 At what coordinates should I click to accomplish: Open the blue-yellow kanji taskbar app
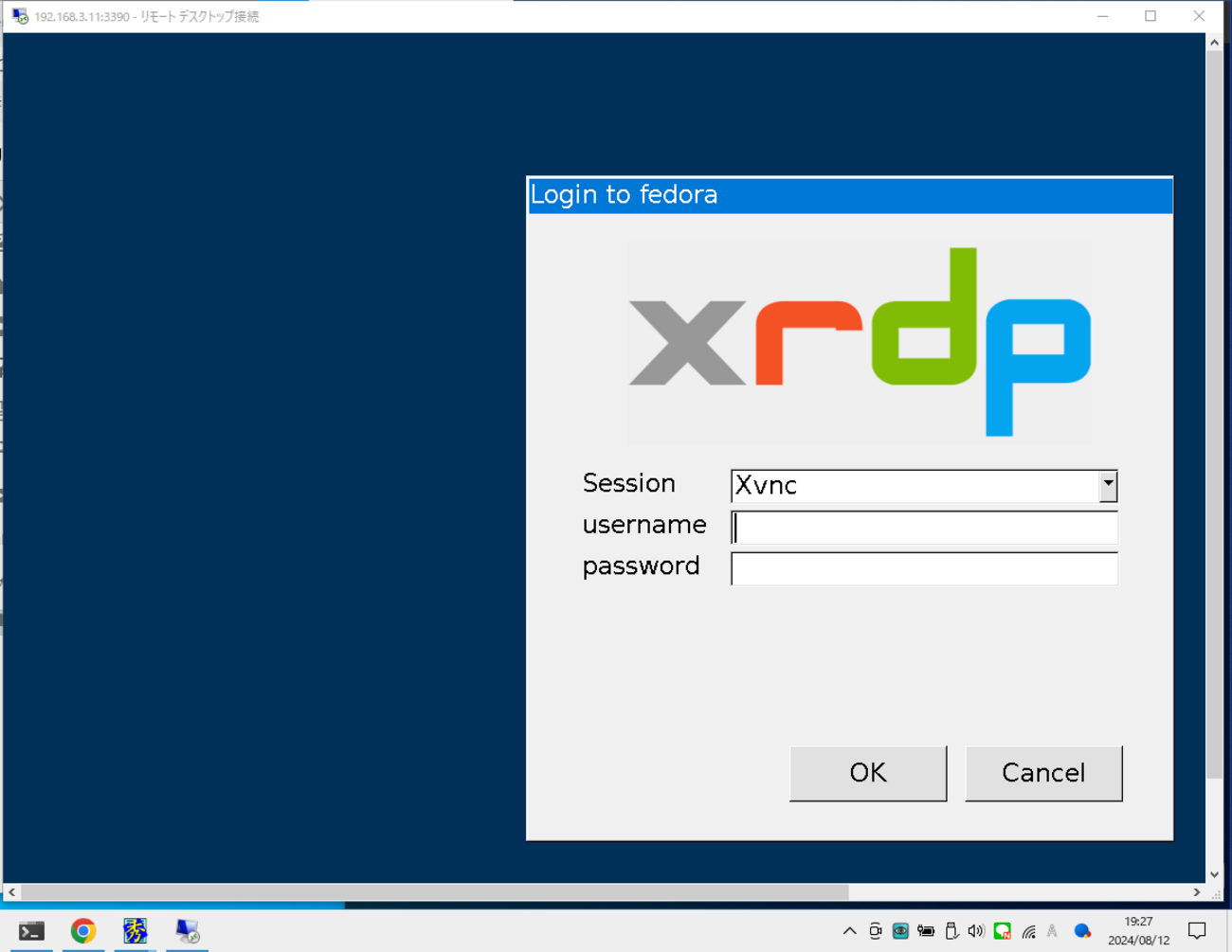pos(135,931)
